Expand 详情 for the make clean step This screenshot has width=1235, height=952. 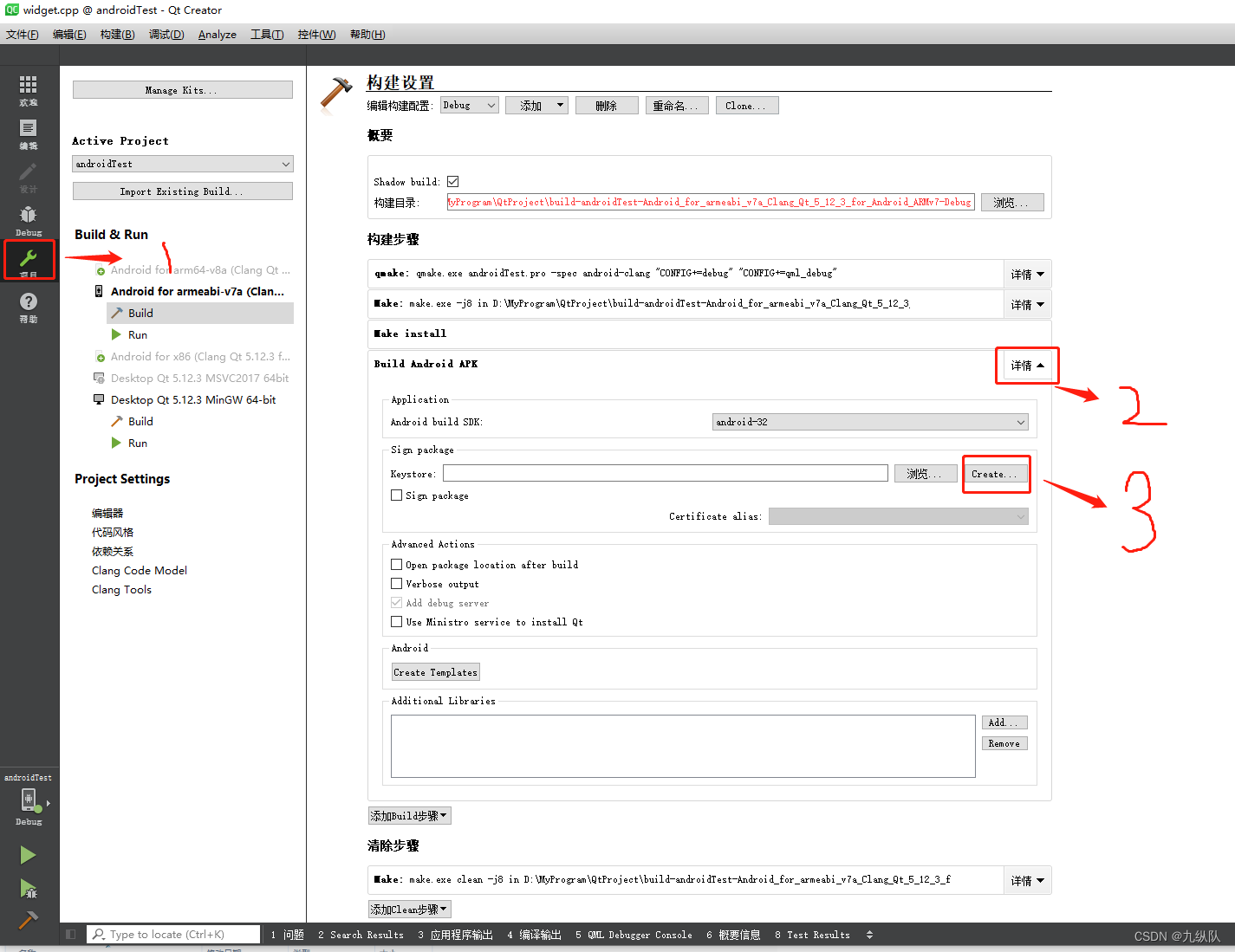[x=1027, y=881]
